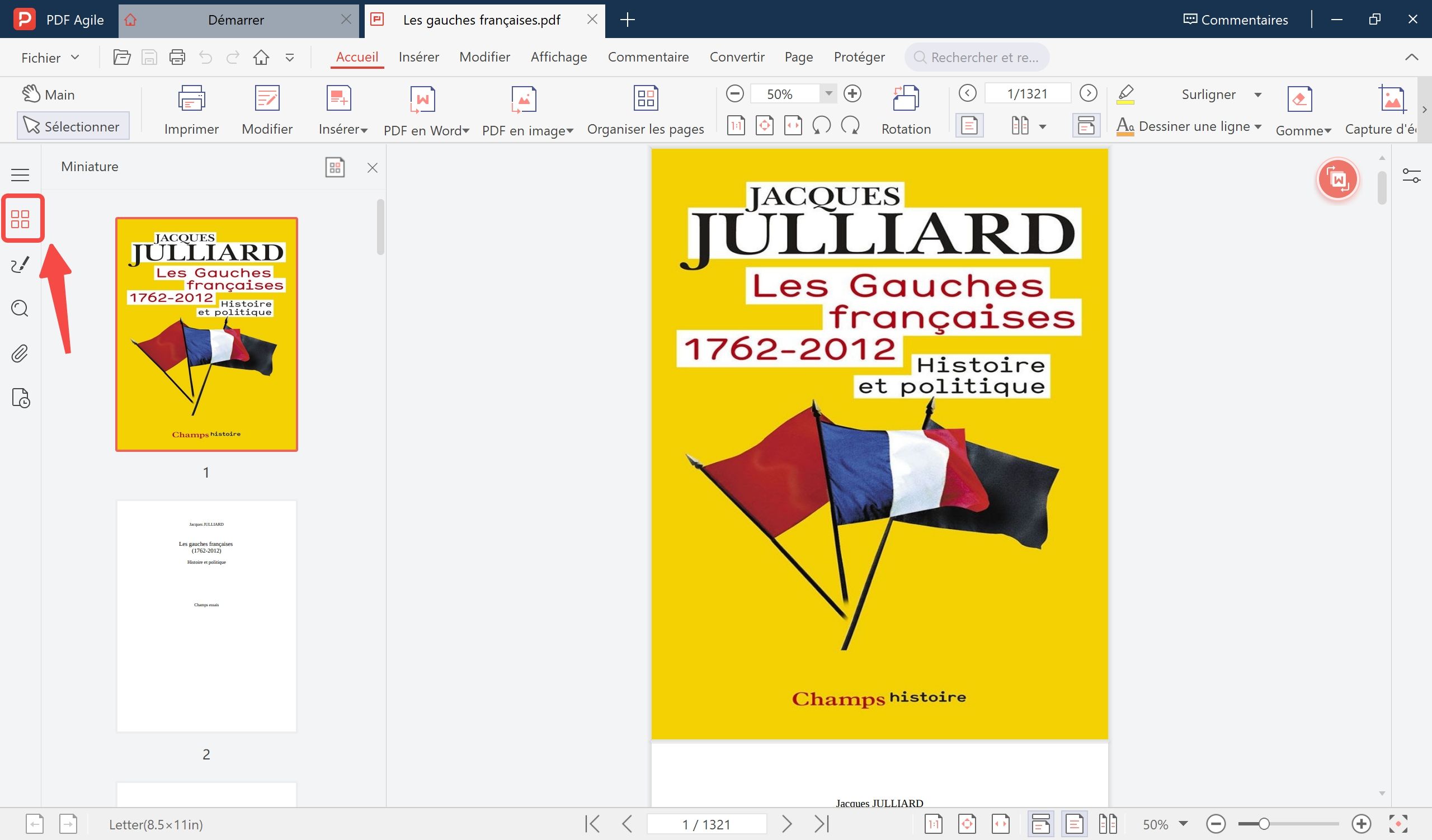Toggle the hamburger sidebar menu icon

click(x=21, y=174)
